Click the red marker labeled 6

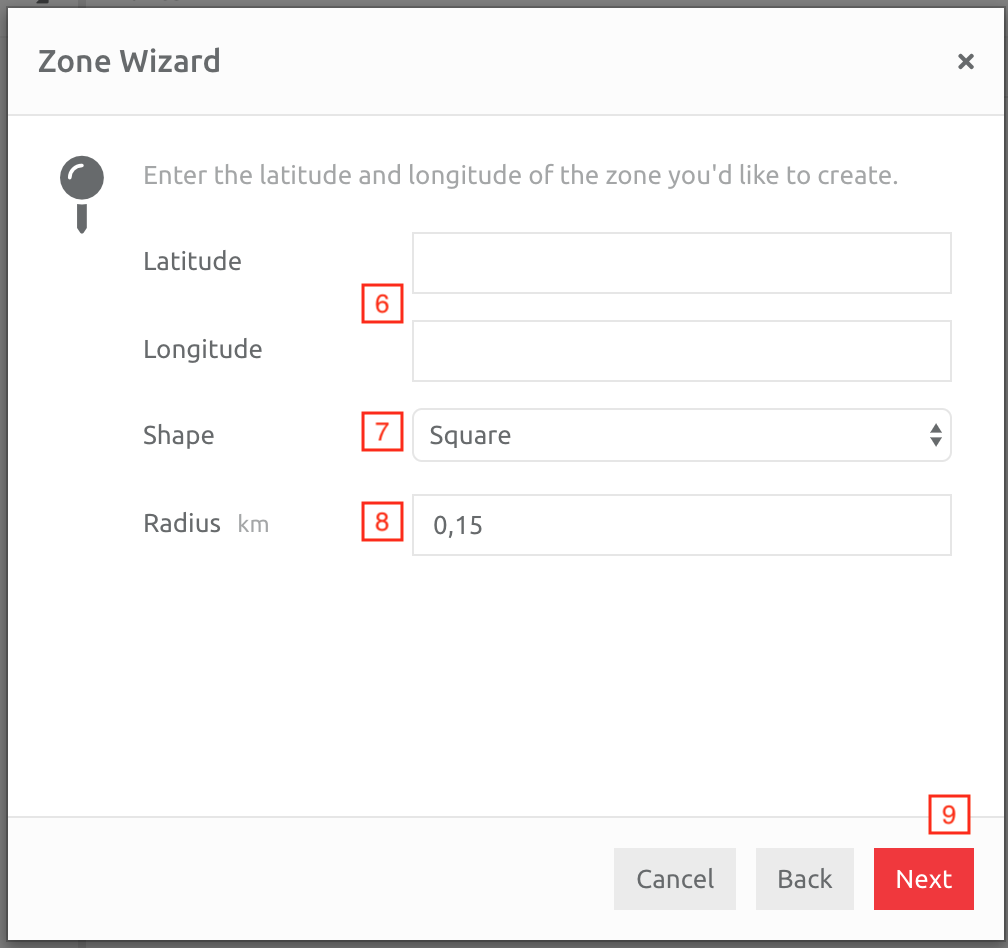382,303
